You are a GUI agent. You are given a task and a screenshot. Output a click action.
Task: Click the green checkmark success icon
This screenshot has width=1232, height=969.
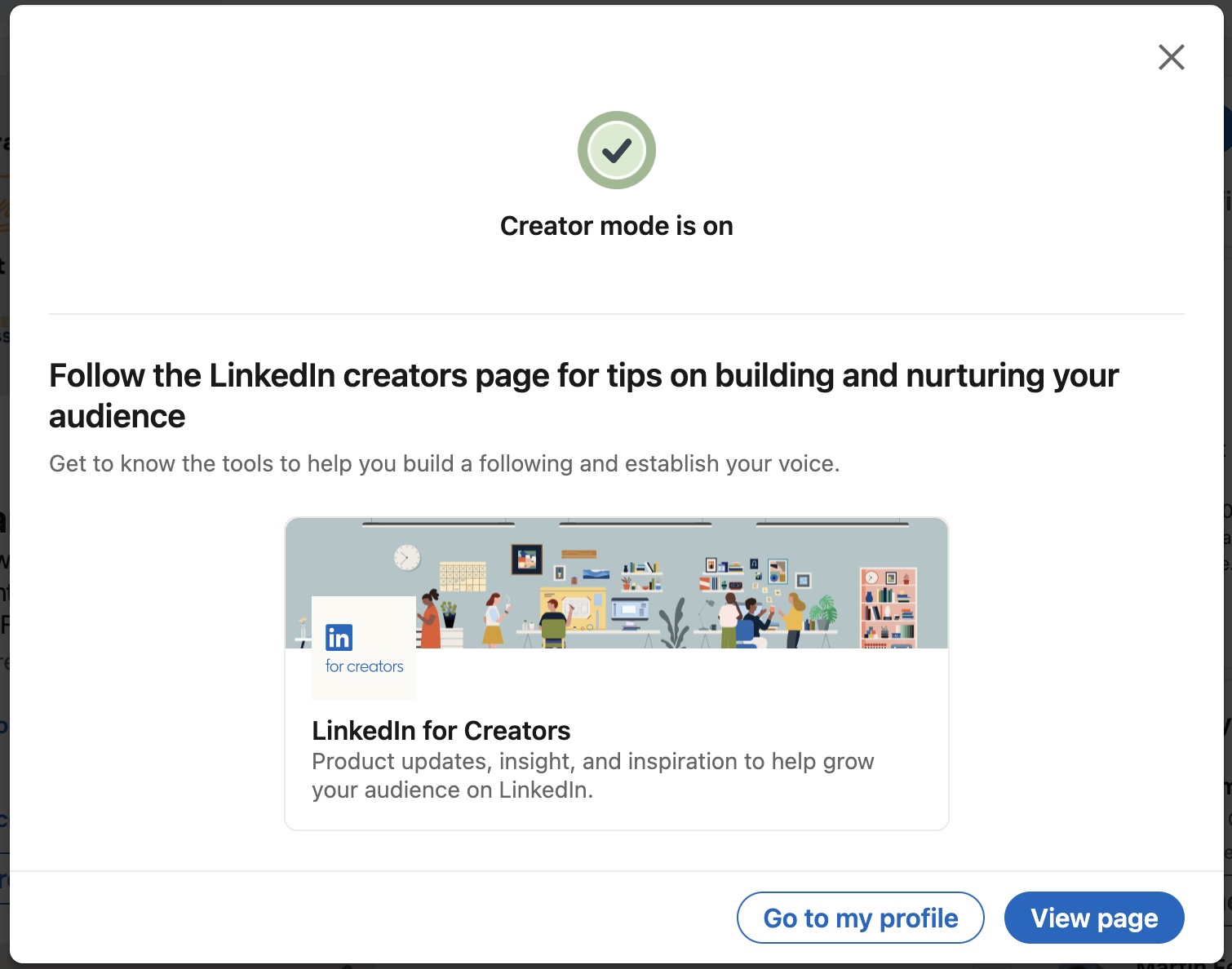pos(617,150)
